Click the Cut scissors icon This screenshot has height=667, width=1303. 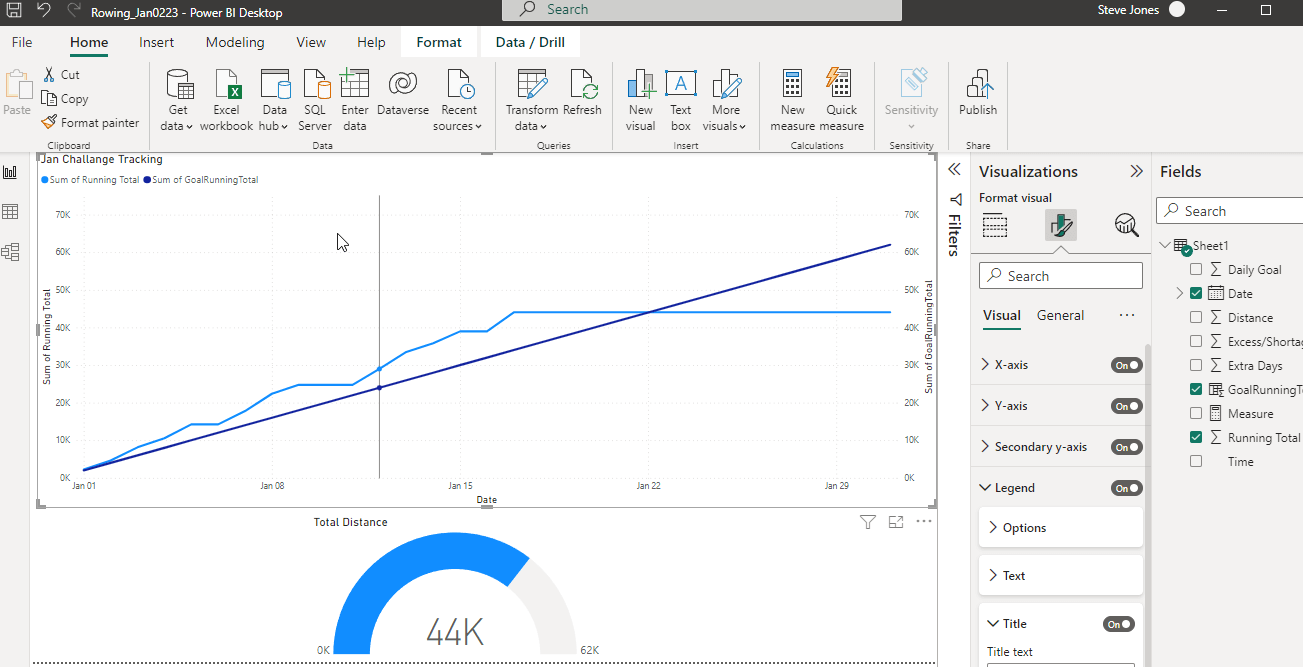49,75
